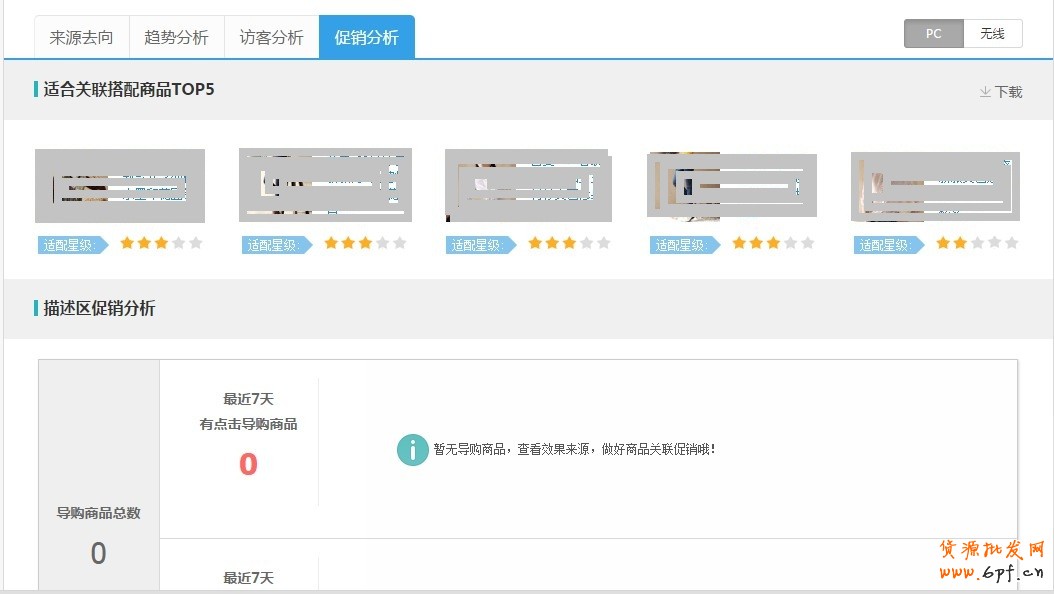
Task: Click the download icon beside 下载
Action: (984, 91)
